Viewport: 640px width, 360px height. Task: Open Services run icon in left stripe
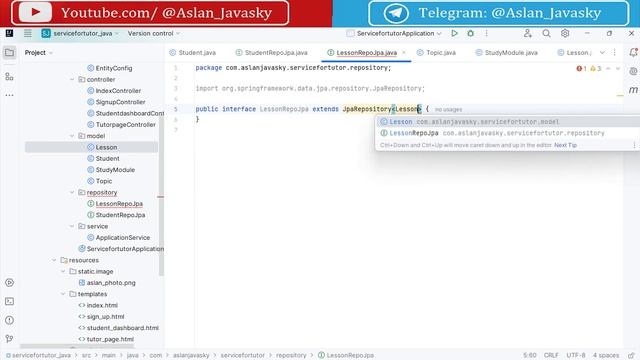(9, 282)
